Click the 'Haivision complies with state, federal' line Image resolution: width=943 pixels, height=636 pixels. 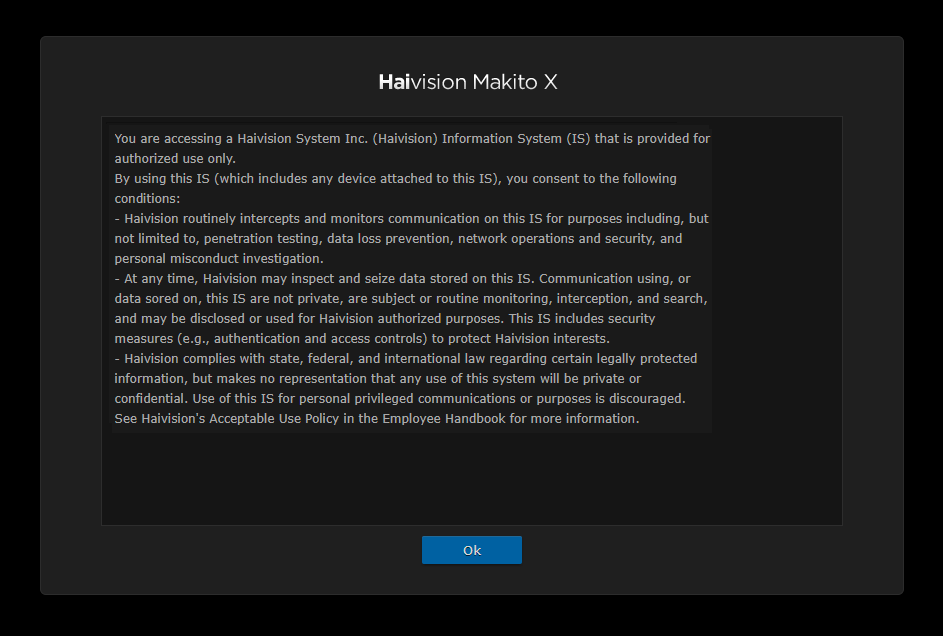[406, 358]
